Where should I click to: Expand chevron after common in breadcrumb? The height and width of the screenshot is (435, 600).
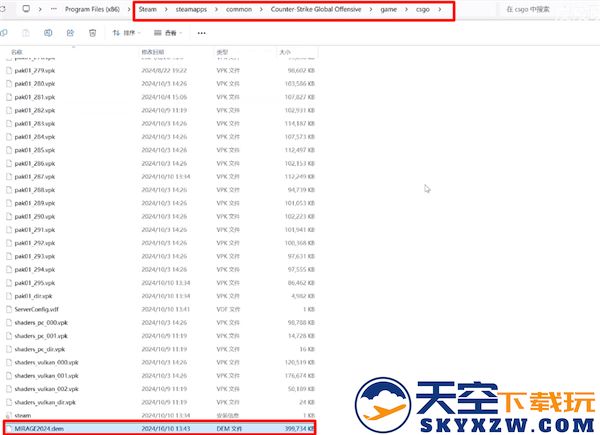[261, 9]
